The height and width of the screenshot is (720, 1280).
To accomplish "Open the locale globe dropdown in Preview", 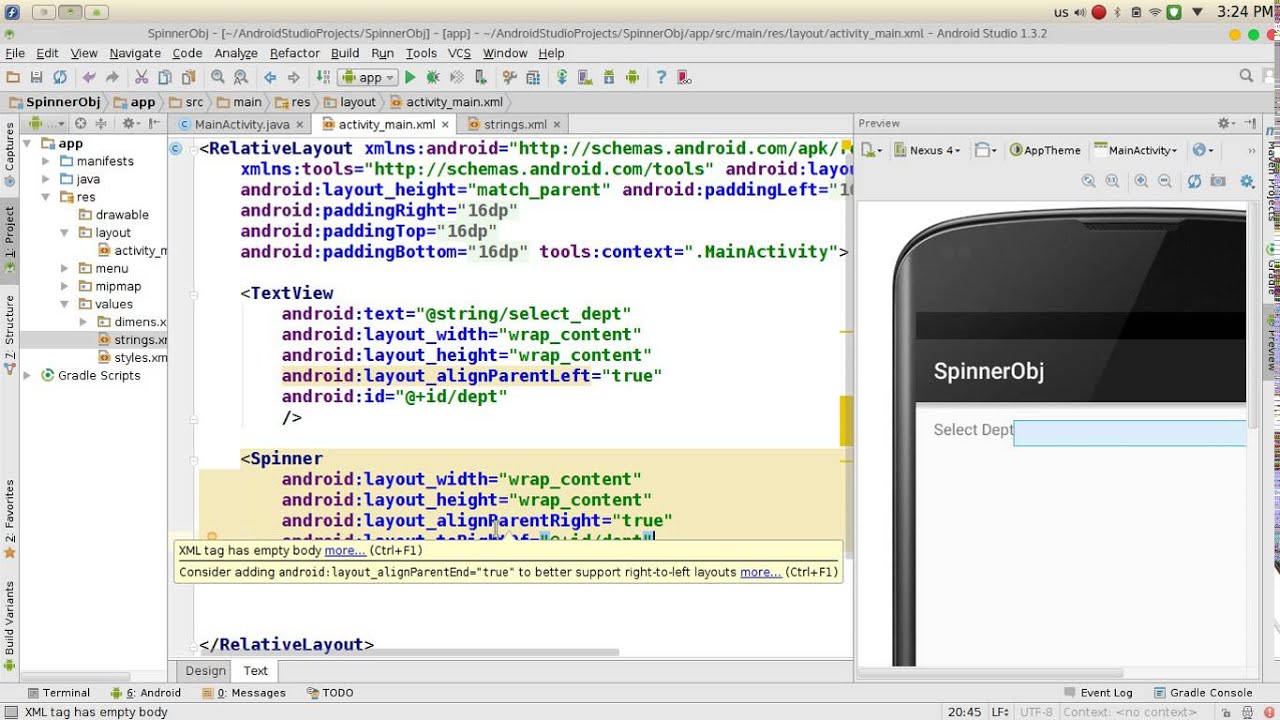I will 1203,150.
